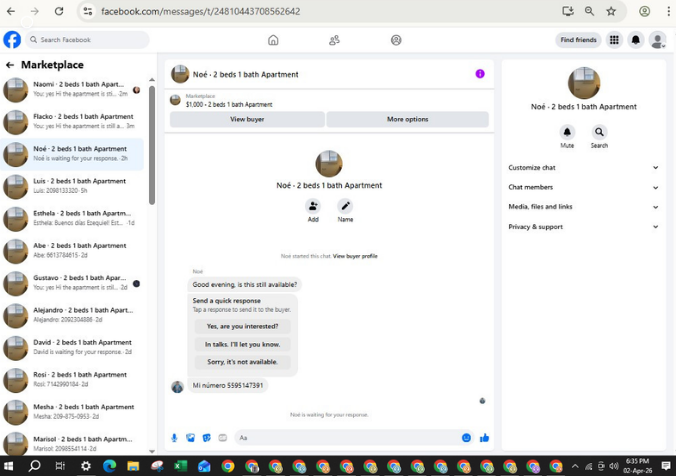The height and width of the screenshot is (476, 676).
Task: Send quick reply 'Yes, are you interested?'
Action: (242, 326)
